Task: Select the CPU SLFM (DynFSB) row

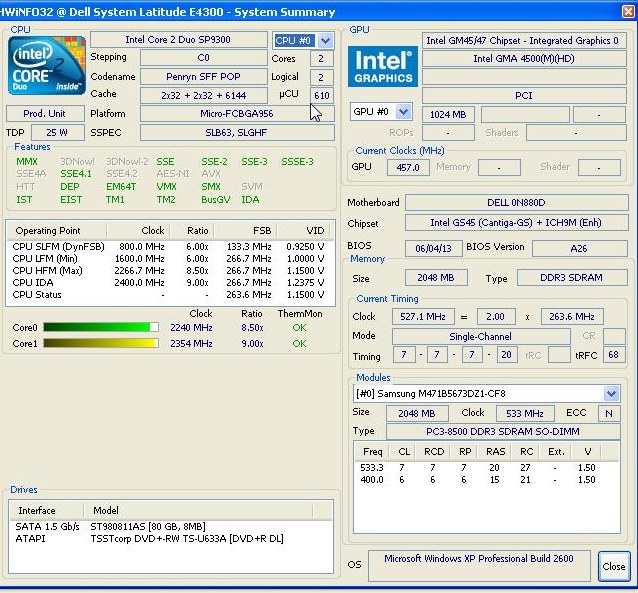Action: [x=170, y=247]
